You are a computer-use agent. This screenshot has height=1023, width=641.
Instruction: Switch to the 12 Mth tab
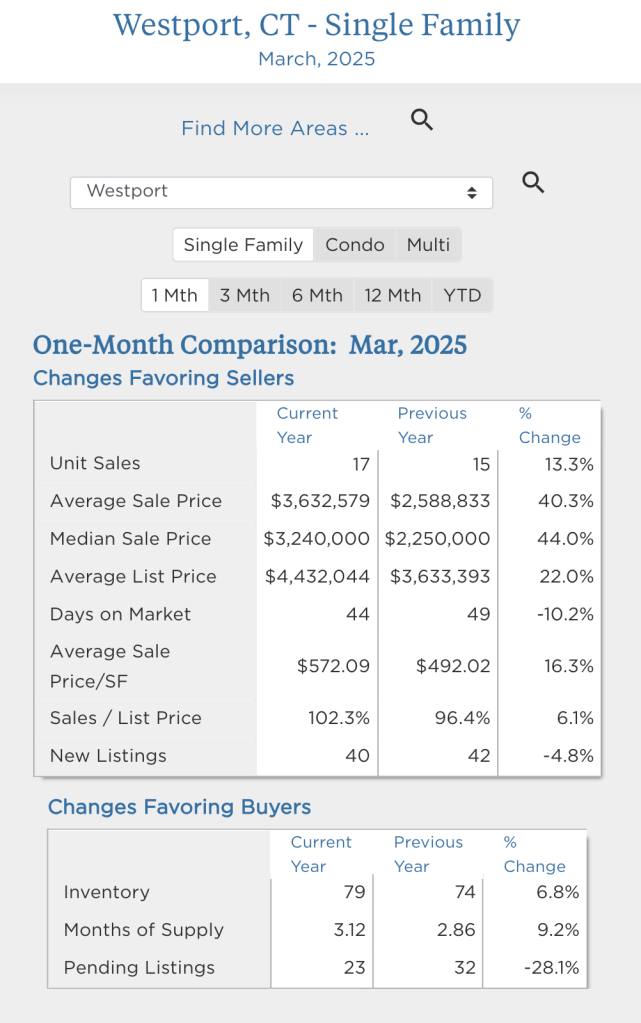click(393, 295)
